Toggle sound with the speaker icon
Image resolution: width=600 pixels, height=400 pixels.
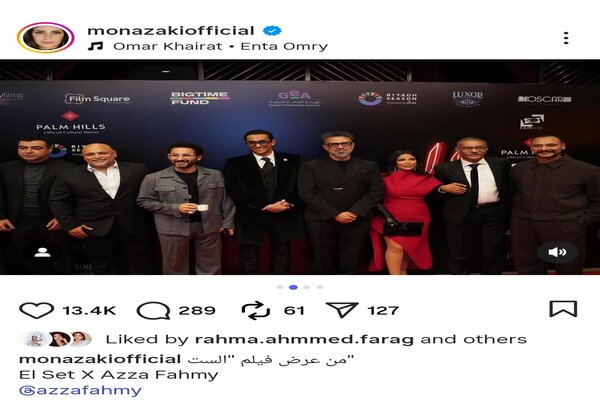(557, 252)
